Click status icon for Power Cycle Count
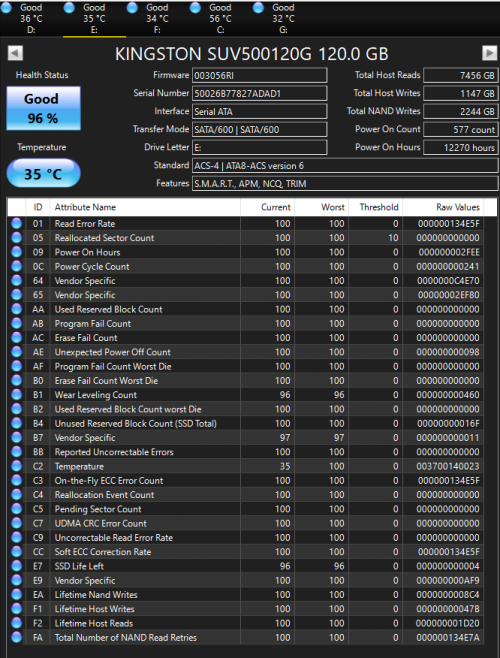 coord(16,266)
